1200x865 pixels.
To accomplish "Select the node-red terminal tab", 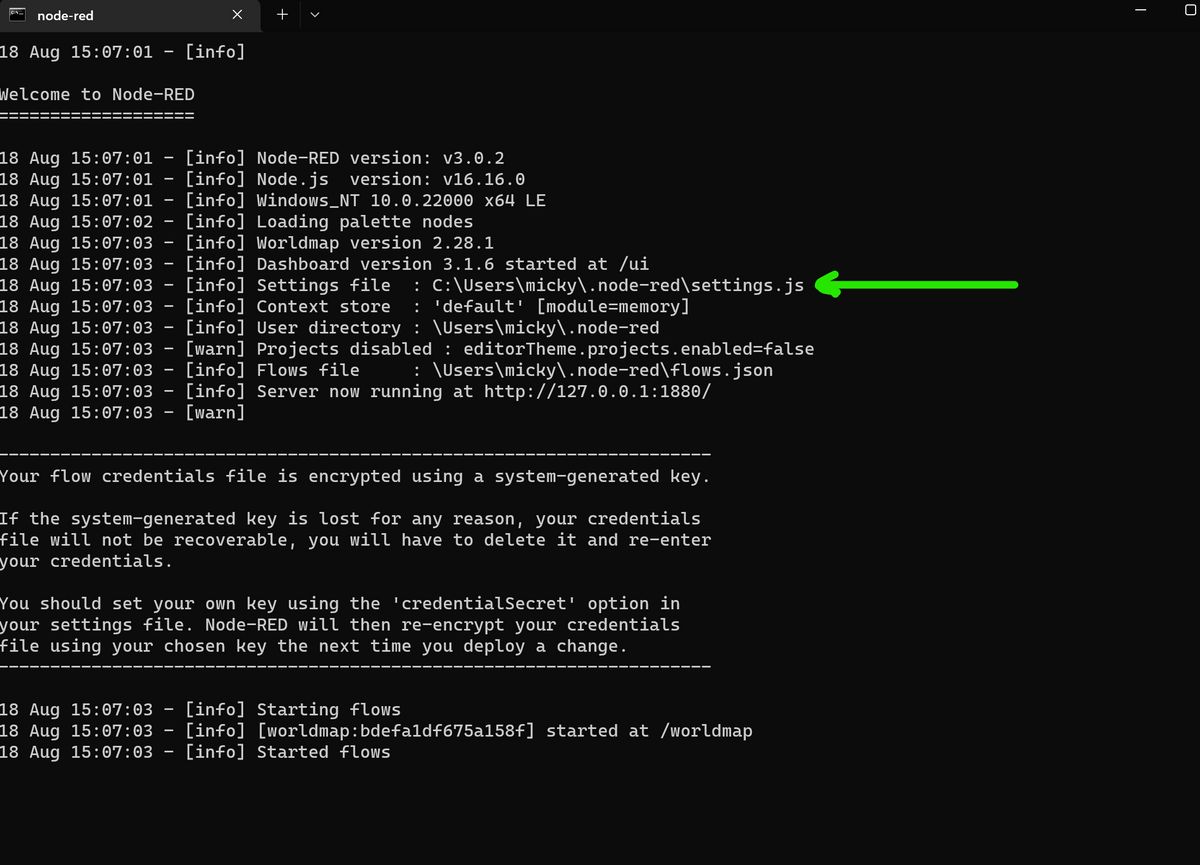I will 130,15.
